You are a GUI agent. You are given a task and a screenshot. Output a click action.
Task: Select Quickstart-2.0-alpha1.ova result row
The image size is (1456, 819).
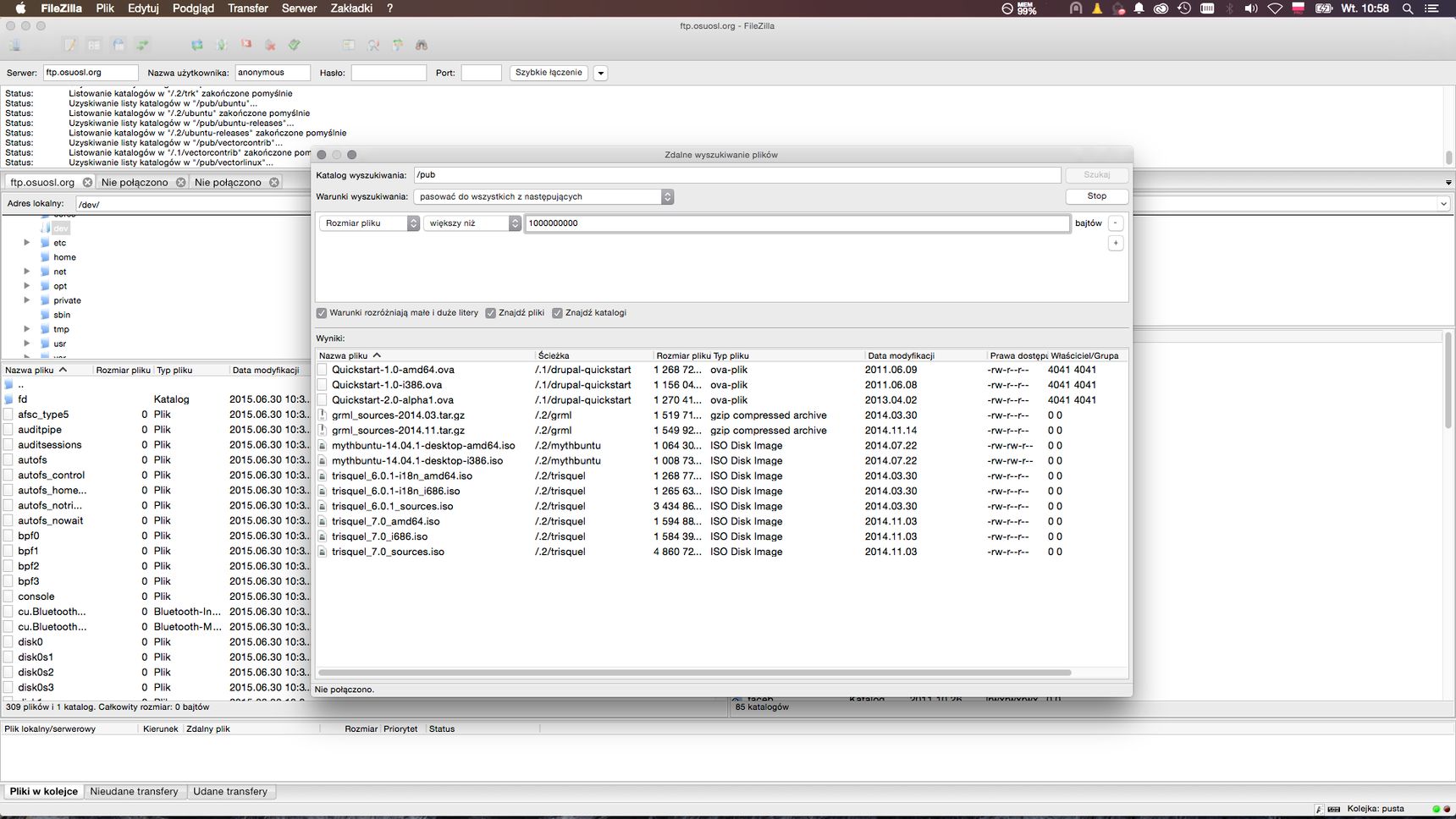(x=721, y=400)
